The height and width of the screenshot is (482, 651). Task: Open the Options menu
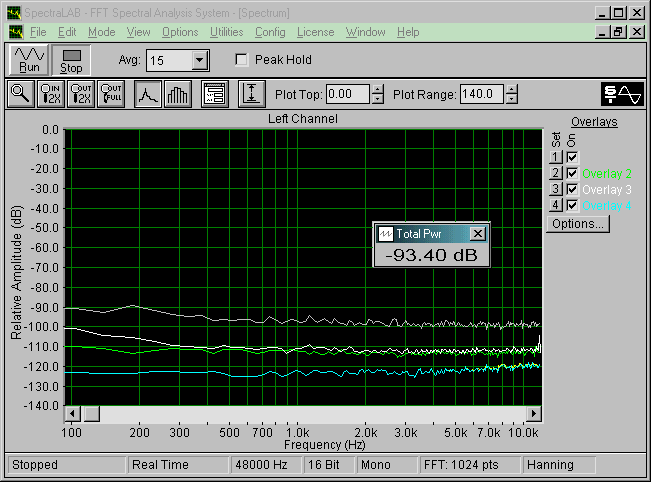pos(180,32)
